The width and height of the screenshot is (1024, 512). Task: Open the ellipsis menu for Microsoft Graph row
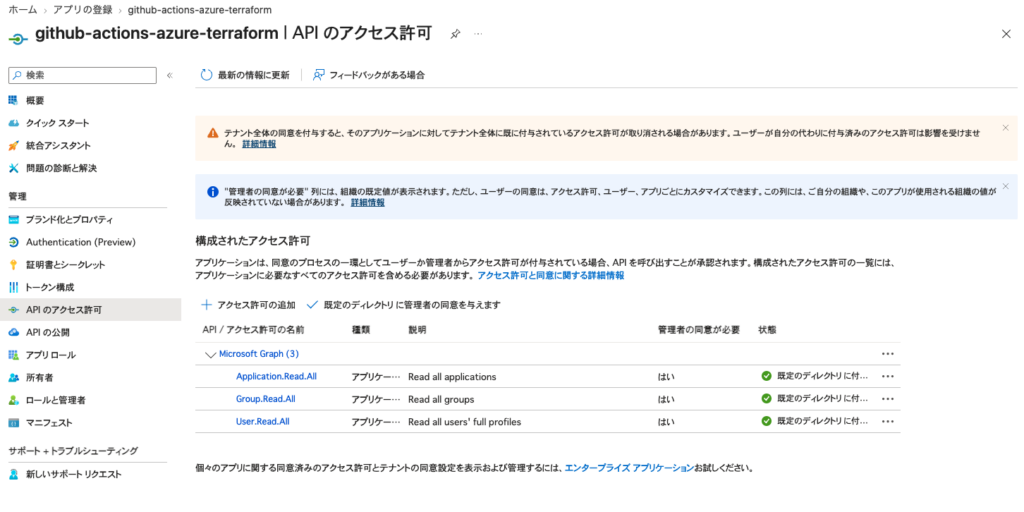click(887, 353)
